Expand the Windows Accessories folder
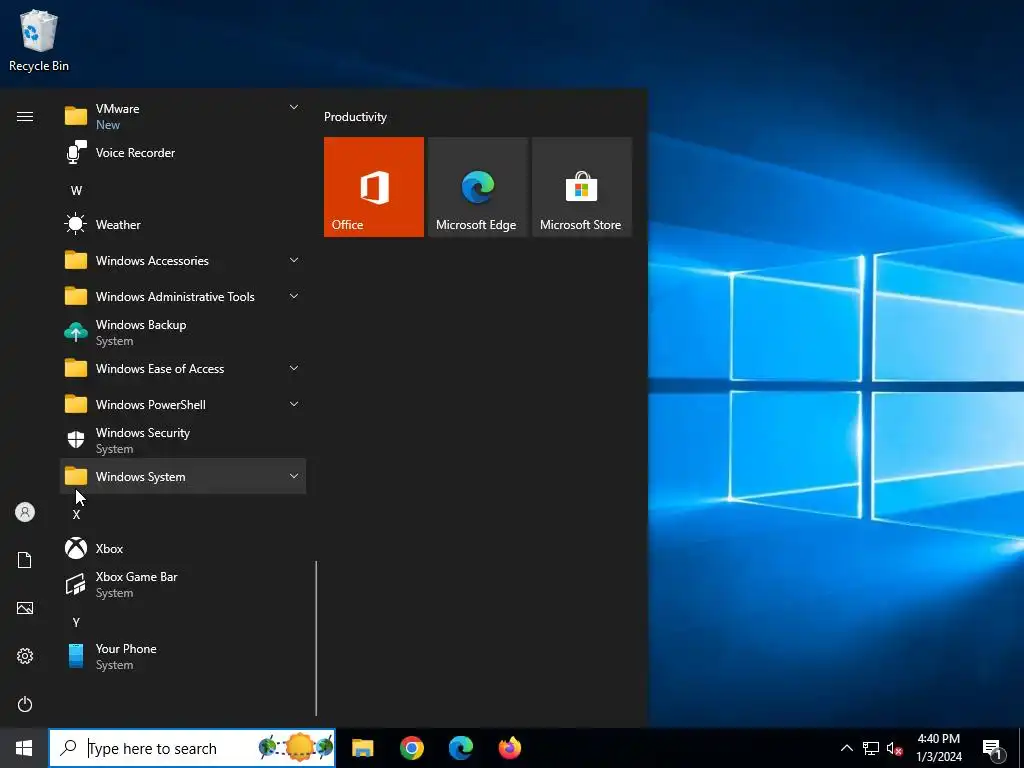Image resolution: width=1024 pixels, height=768 pixels. (x=183, y=261)
